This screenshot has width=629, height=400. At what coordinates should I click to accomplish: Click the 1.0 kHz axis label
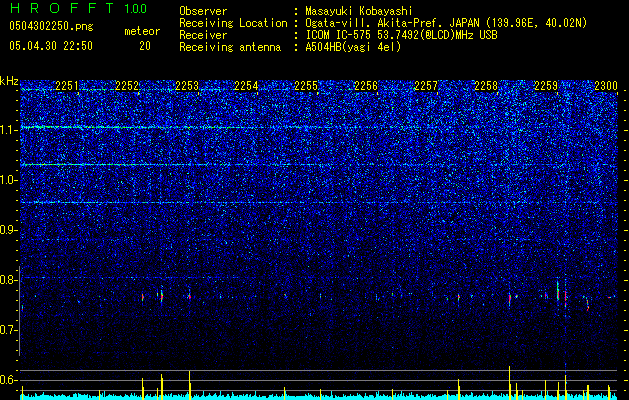coord(8,180)
